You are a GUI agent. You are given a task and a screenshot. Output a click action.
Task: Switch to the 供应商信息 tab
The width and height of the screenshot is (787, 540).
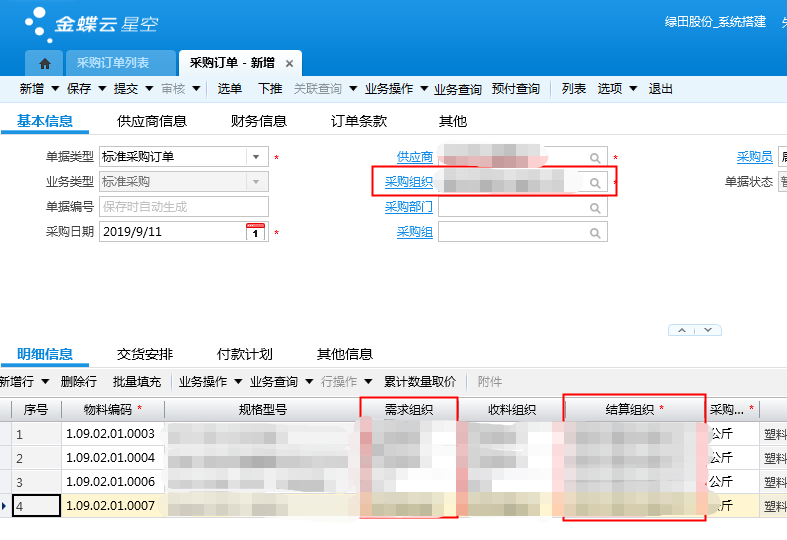pyautogui.click(x=152, y=121)
